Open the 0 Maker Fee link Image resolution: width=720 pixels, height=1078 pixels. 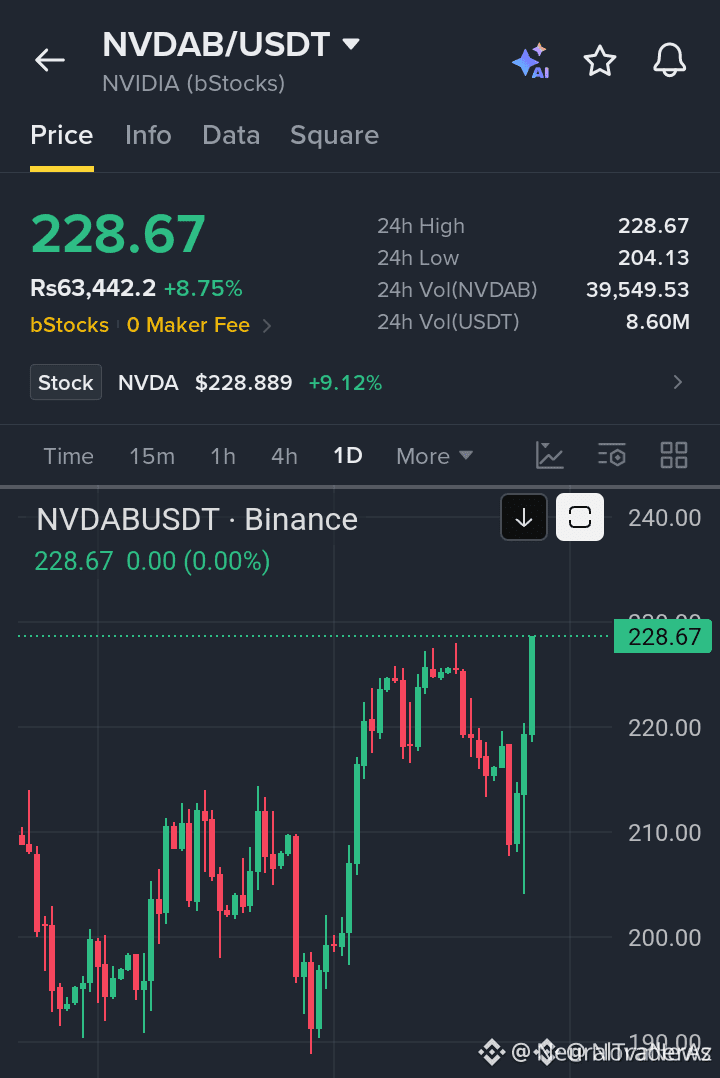(188, 325)
